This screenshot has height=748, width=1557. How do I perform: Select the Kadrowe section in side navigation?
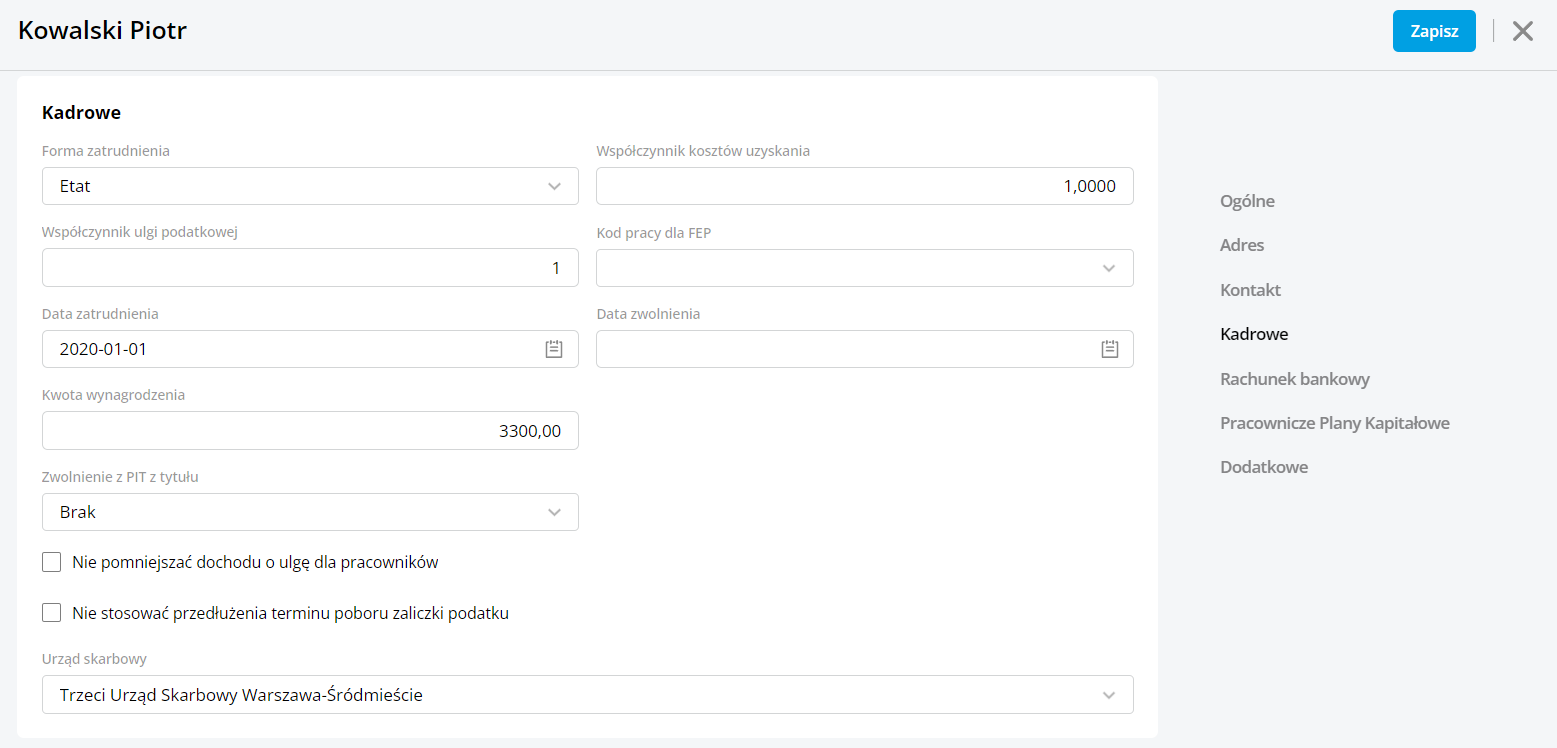[x=1254, y=334]
